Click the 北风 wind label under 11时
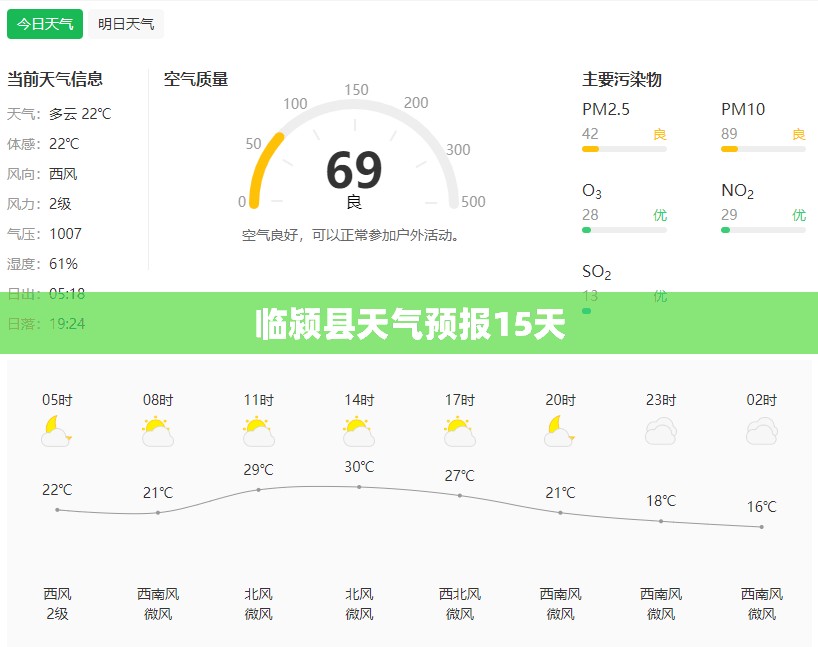The width and height of the screenshot is (818, 647). point(258,594)
